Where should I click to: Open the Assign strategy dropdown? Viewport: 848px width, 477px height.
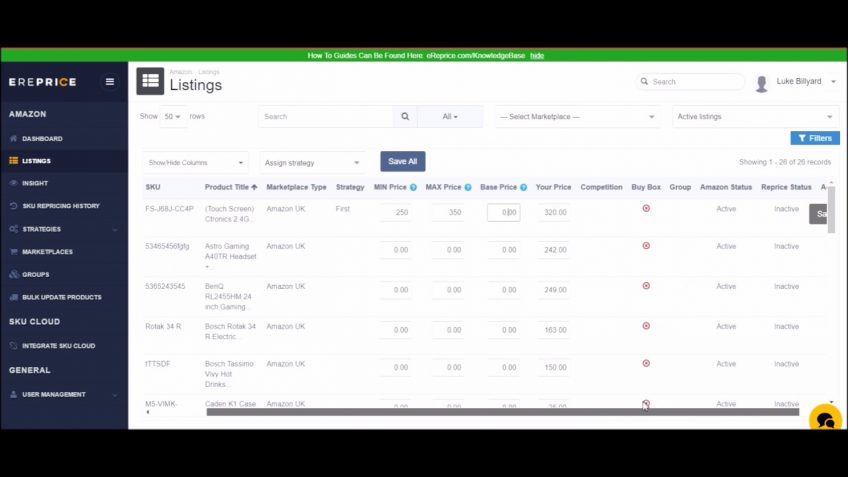[312, 163]
